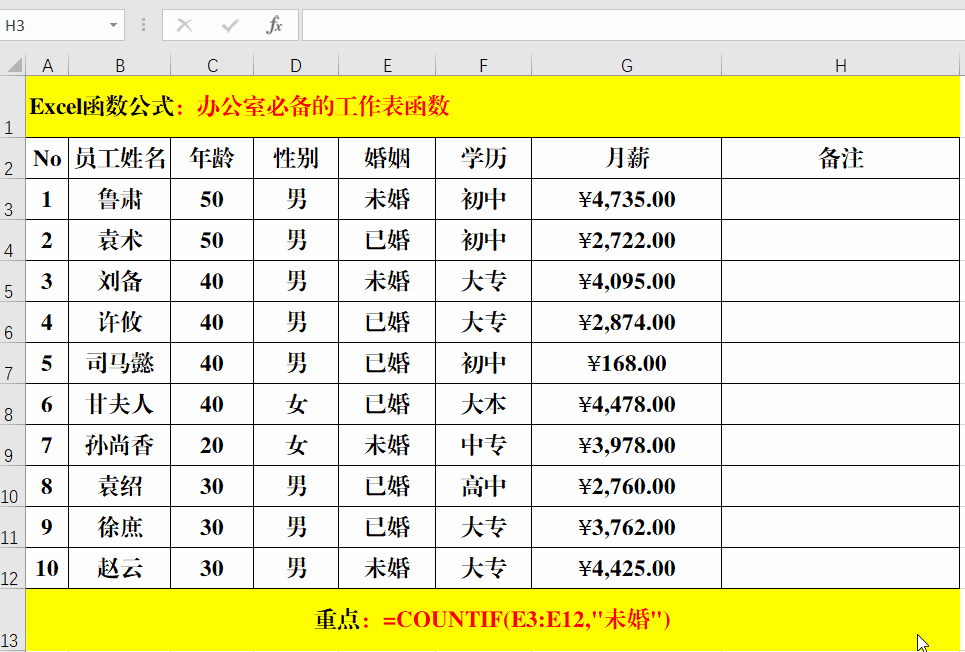Select the name cell '孙尚香'
This screenshot has height=652, width=965.
[119, 445]
